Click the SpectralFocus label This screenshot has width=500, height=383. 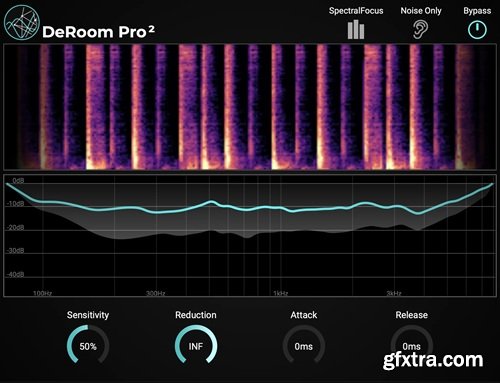tap(356, 11)
